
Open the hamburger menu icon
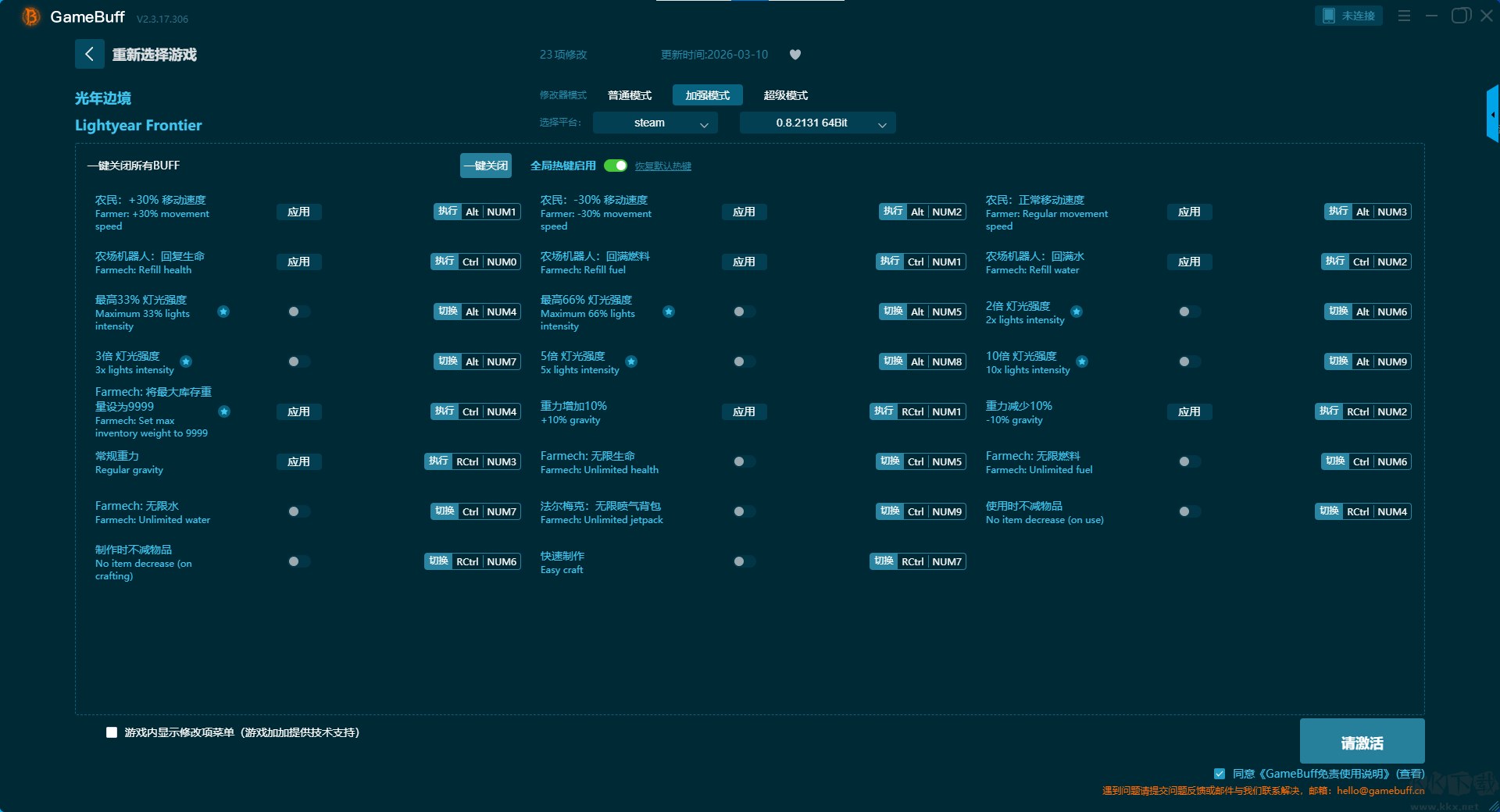[x=1404, y=16]
